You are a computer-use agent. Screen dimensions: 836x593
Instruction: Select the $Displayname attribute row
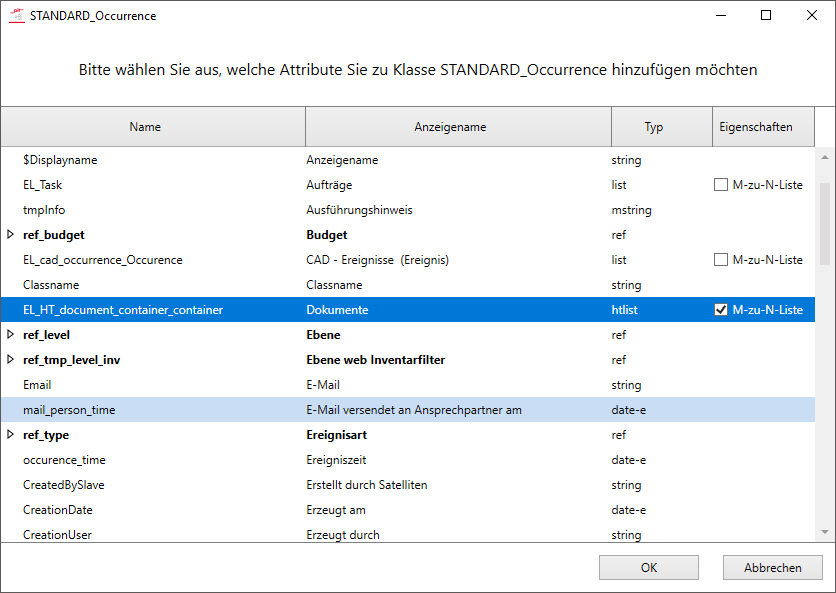coord(60,160)
